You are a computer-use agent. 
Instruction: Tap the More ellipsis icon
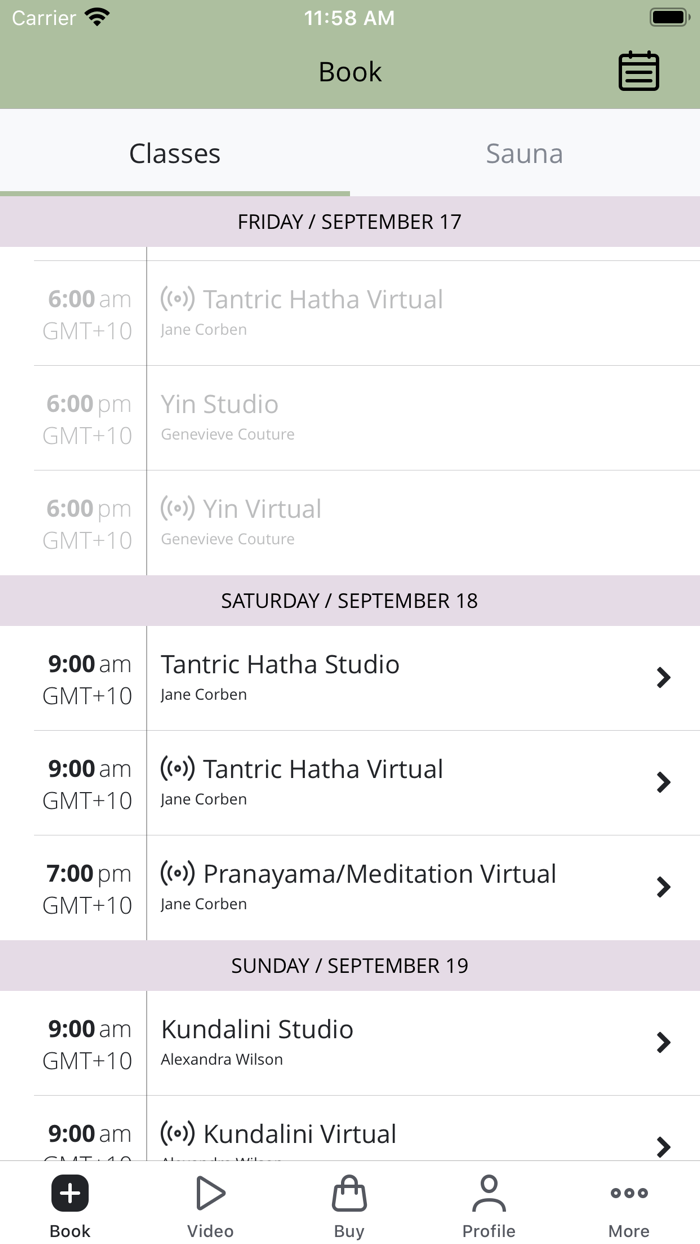(x=628, y=1192)
